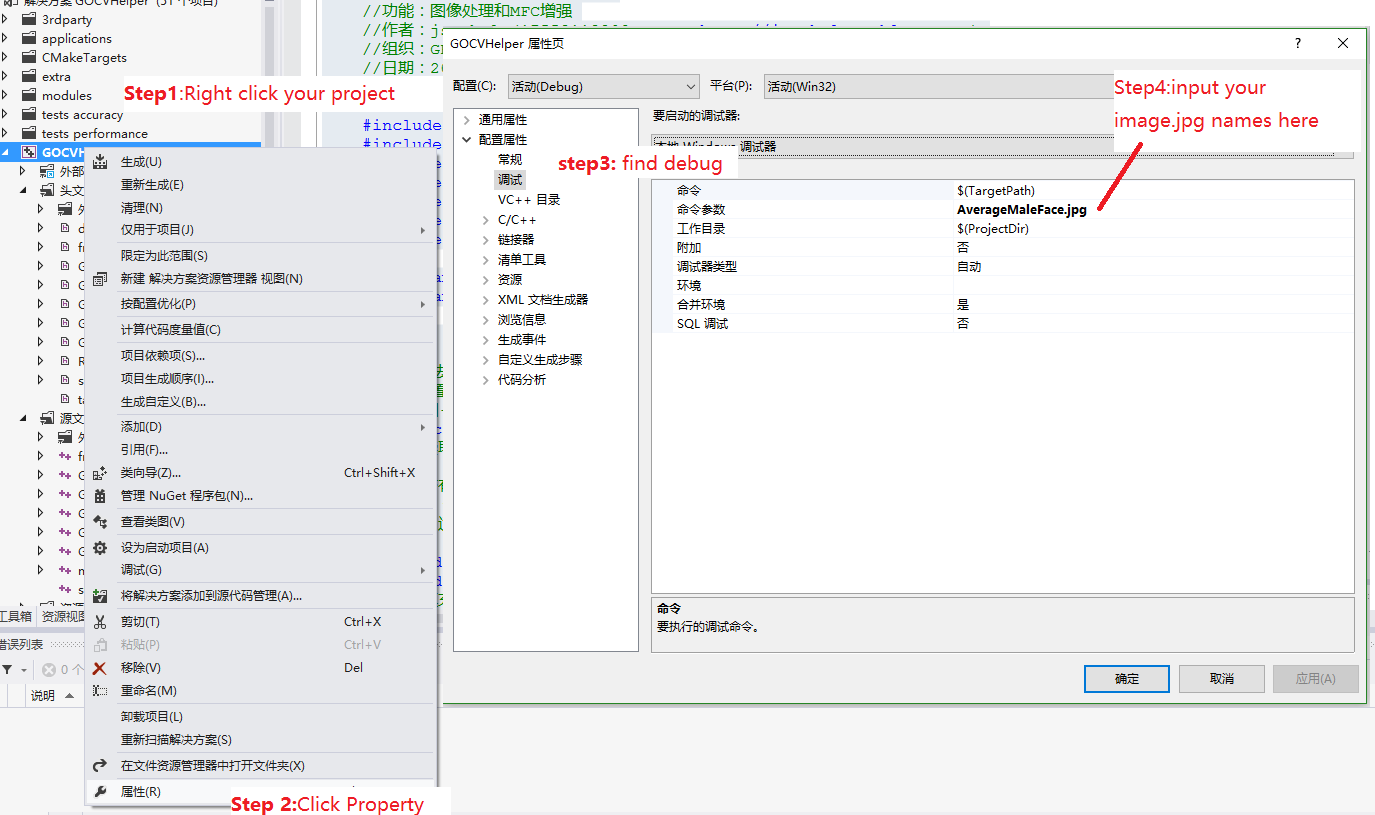1375x815 pixels.
Task: Click the arrow icon for 在文件资源管理器中打开文件夹(X)
Action: click(100, 766)
